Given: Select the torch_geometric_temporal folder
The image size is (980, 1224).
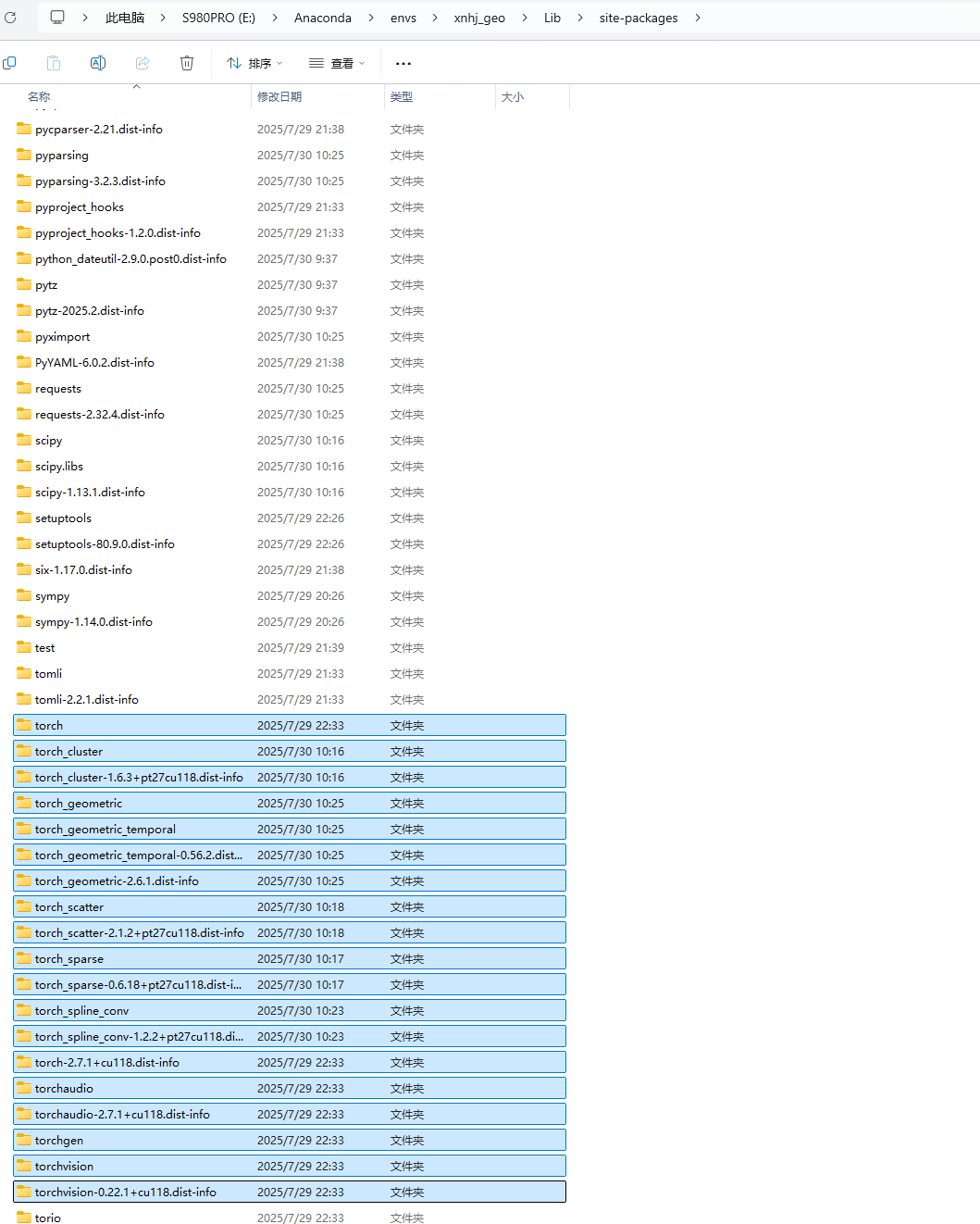Looking at the screenshot, I should 290,830.
